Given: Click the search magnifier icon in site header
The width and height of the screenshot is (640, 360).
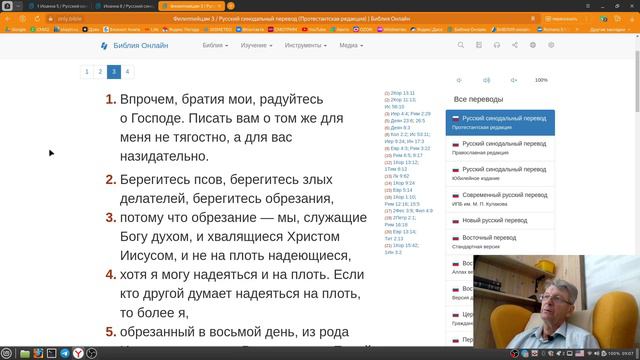Looking at the screenshot, I should (x=461, y=45).
